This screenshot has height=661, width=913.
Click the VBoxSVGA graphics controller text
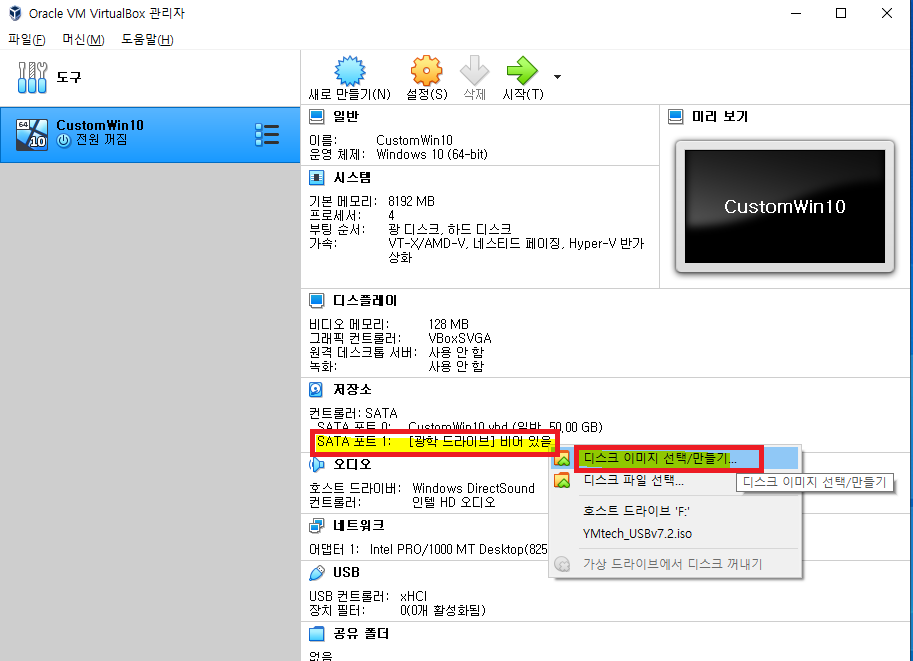pyautogui.click(x=460, y=338)
